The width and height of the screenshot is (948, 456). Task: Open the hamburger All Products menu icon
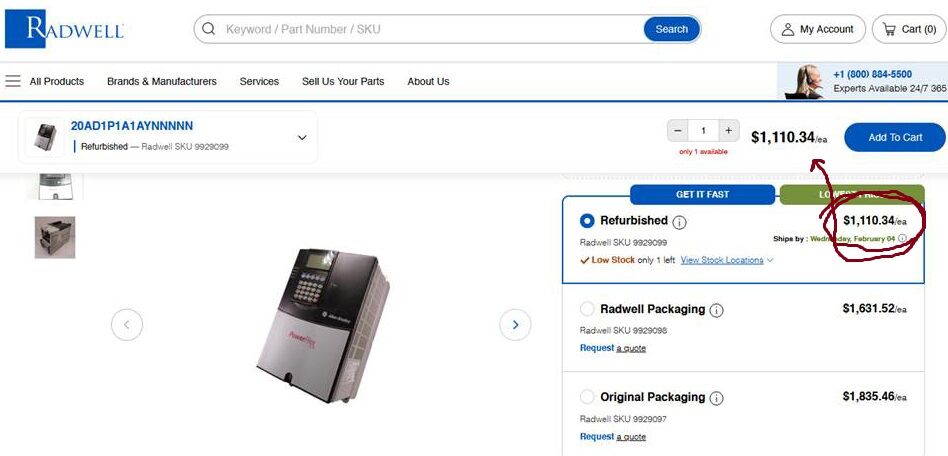click(x=13, y=81)
